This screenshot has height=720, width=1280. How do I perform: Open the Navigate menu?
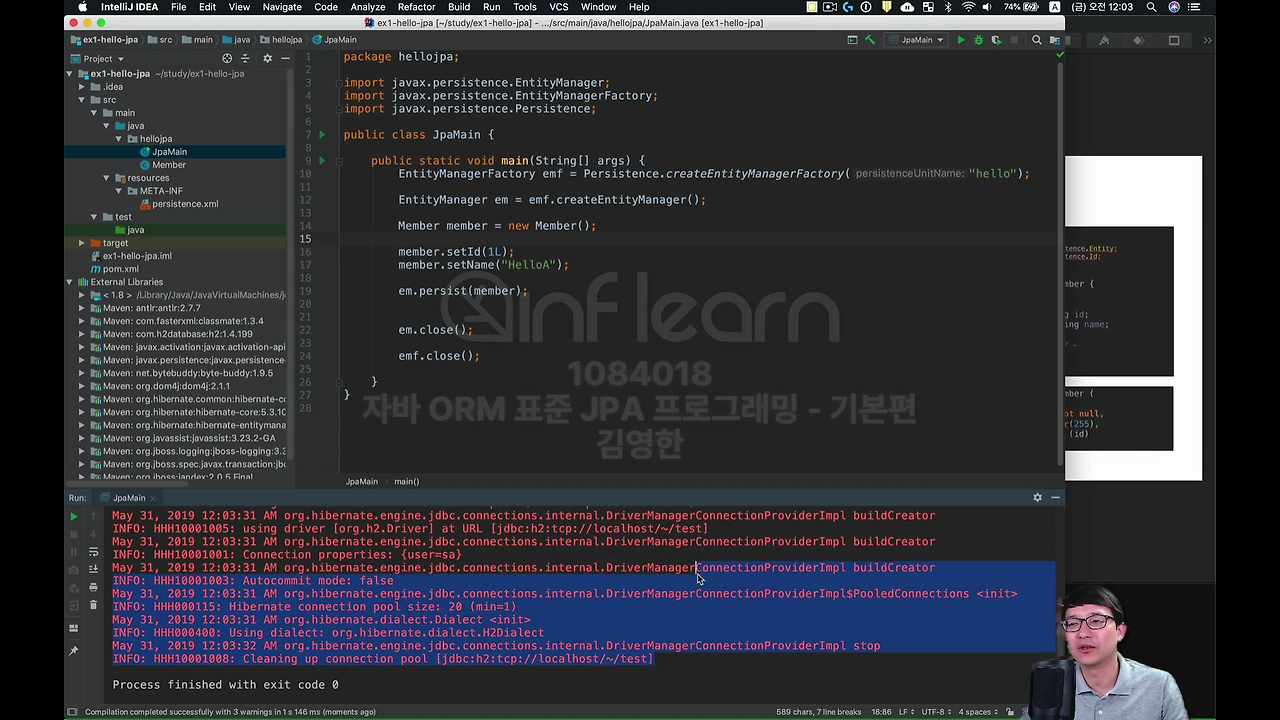pos(282,7)
